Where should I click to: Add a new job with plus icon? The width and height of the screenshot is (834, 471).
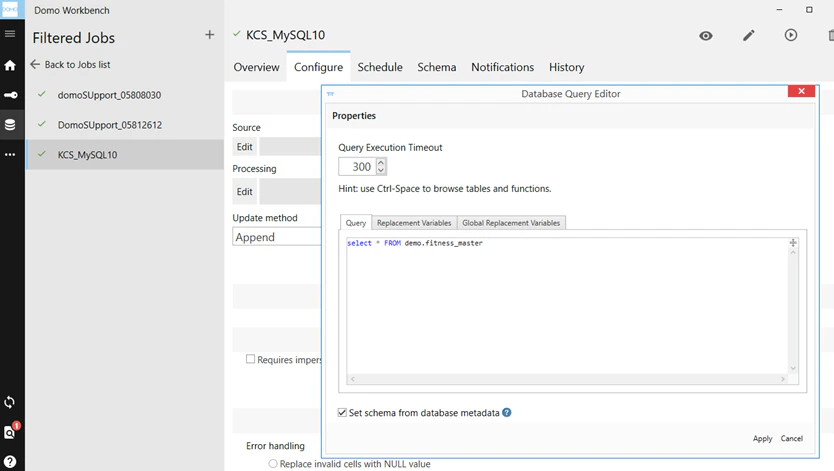click(210, 35)
